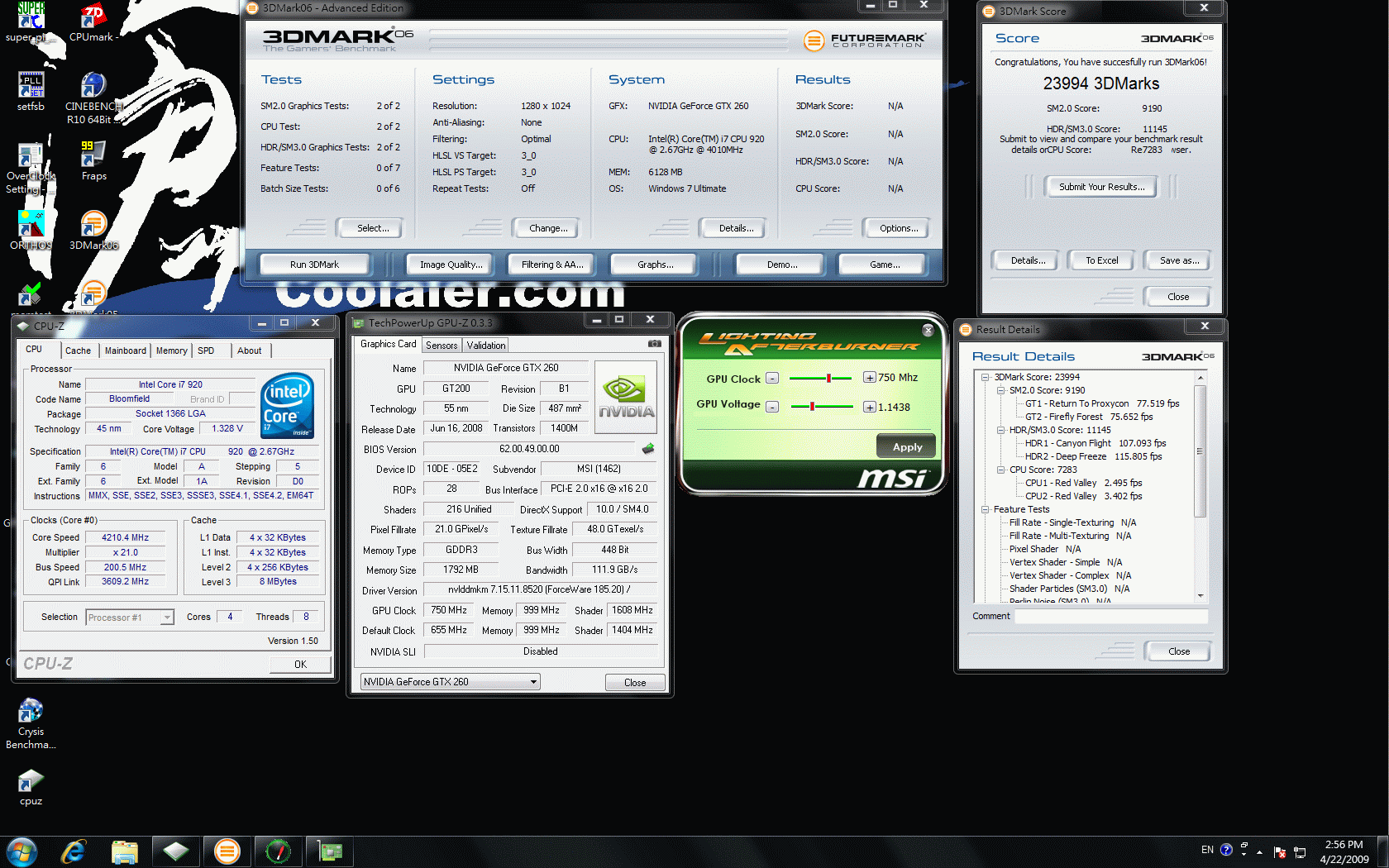This screenshot has width=1389, height=868.
Task: Open the Fraps desktop icon
Action: pos(93,160)
